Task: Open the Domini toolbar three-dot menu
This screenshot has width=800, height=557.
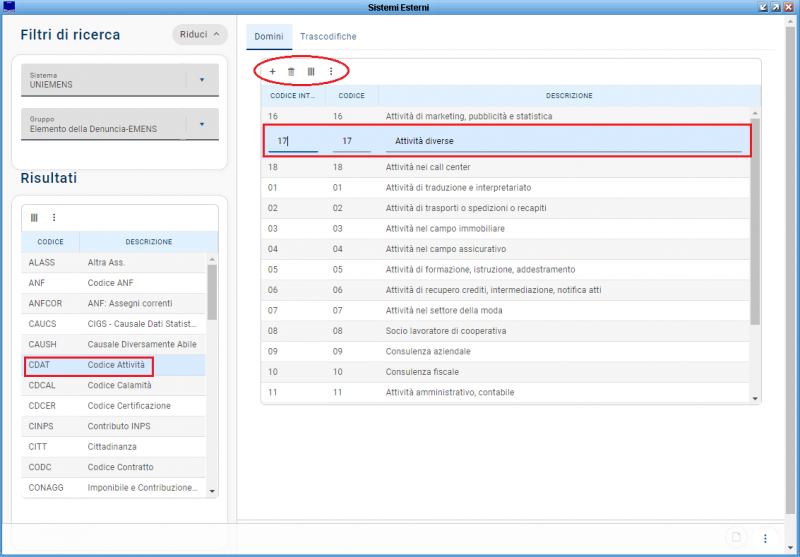Action: [331, 72]
